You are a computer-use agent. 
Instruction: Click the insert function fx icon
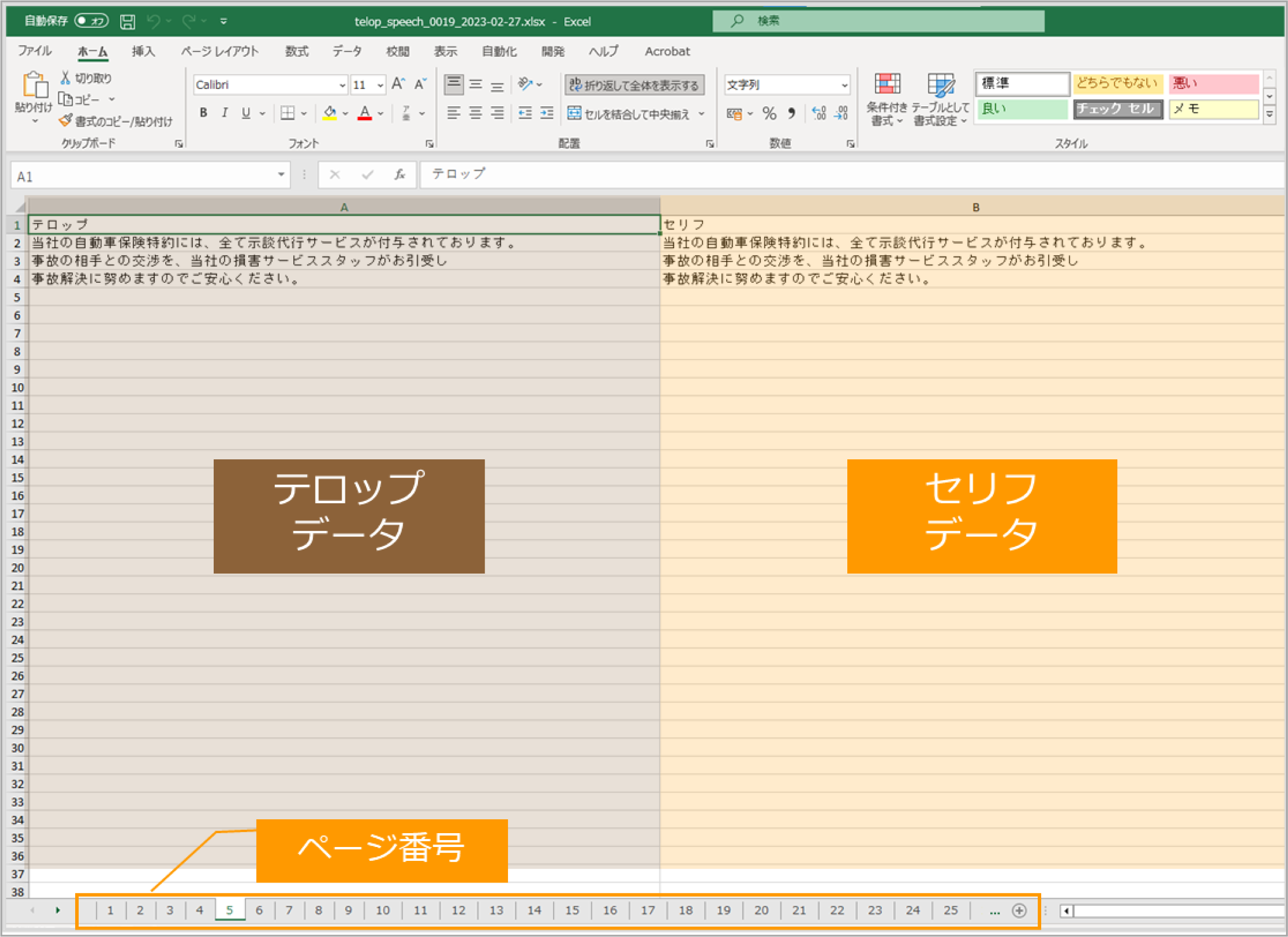[x=400, y=175]
